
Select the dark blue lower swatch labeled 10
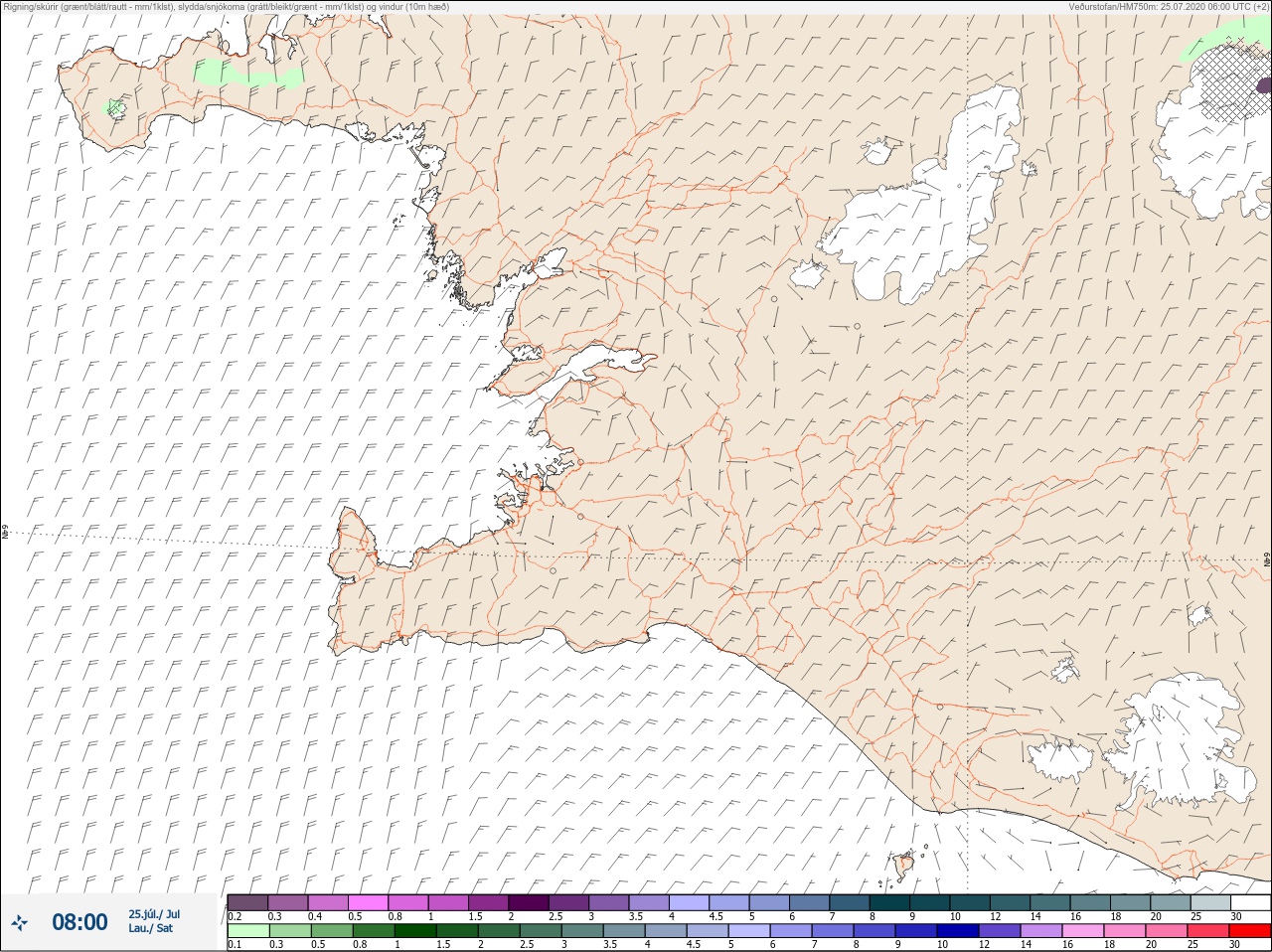tap(957, 931)
